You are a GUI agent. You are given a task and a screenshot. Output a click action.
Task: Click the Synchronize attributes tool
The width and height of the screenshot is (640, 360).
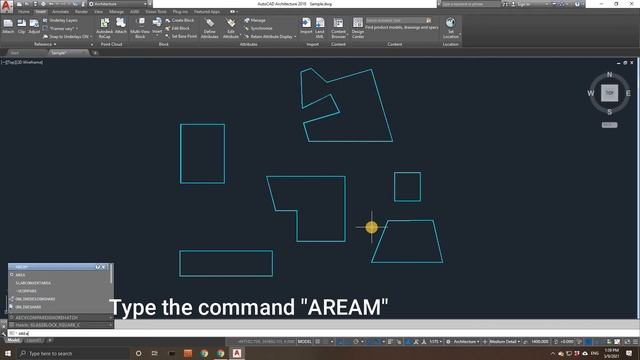click(258, 28)
